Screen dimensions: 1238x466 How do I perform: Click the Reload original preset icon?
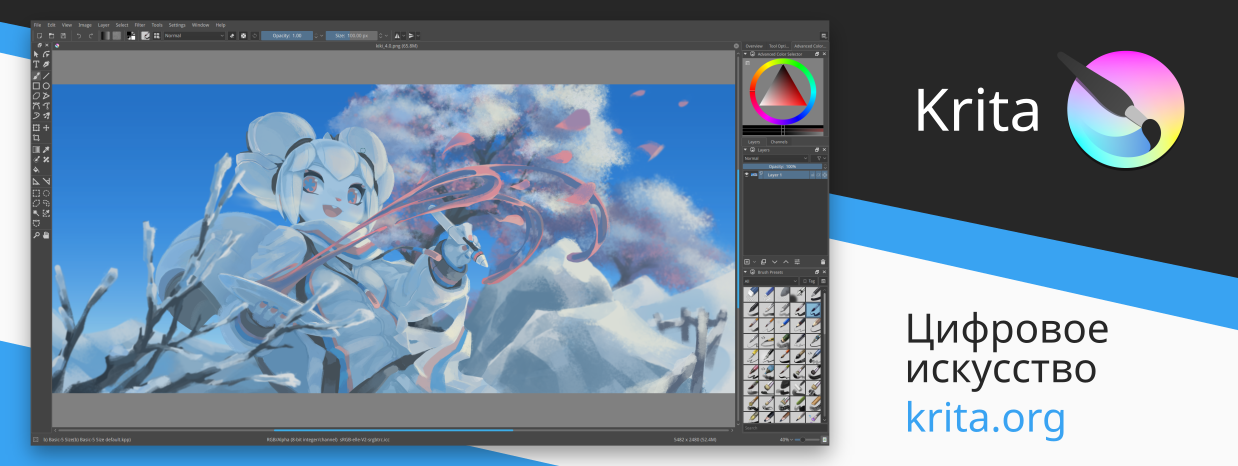point(255,36)
